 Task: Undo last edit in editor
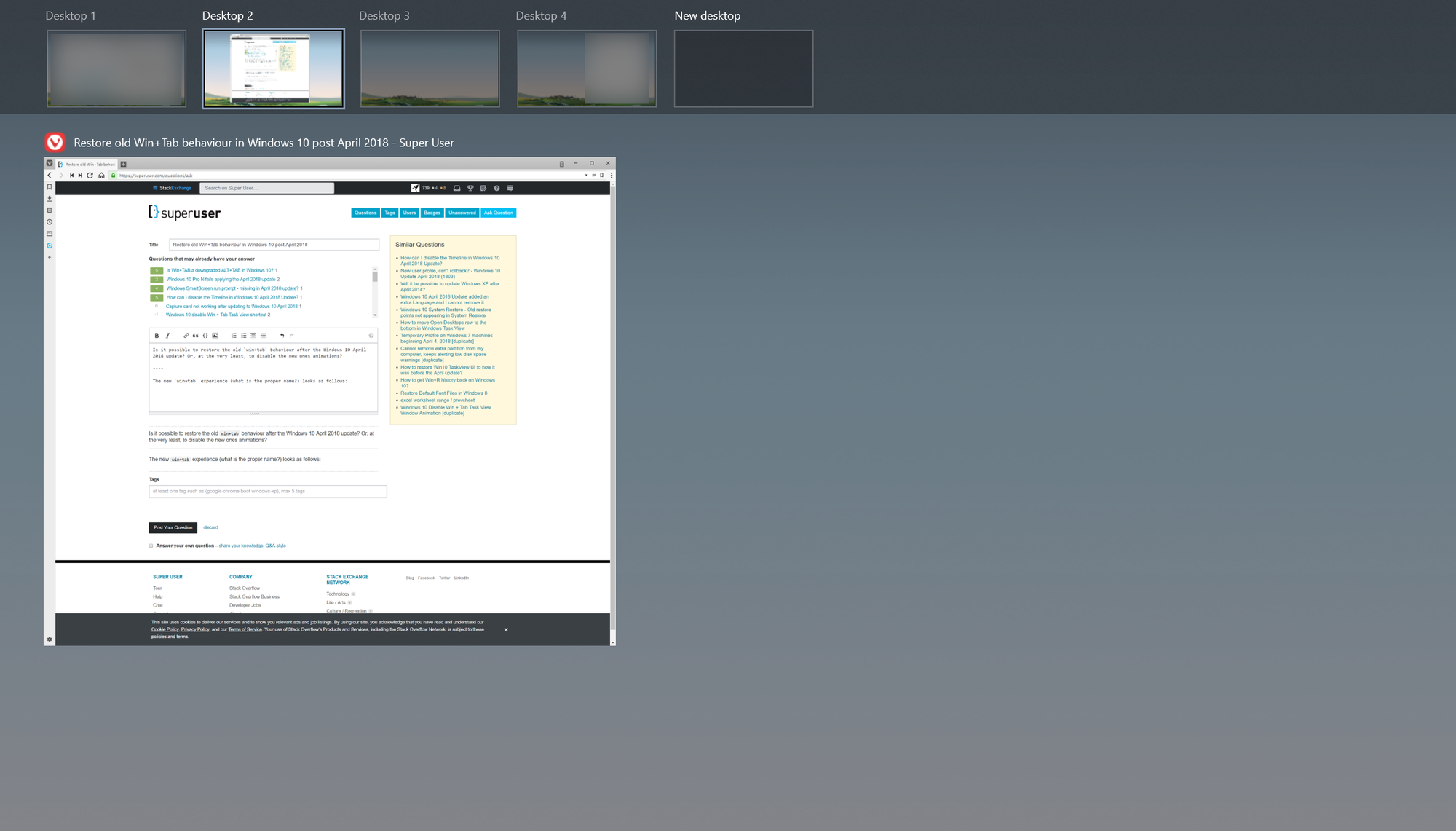click(282, 336)
